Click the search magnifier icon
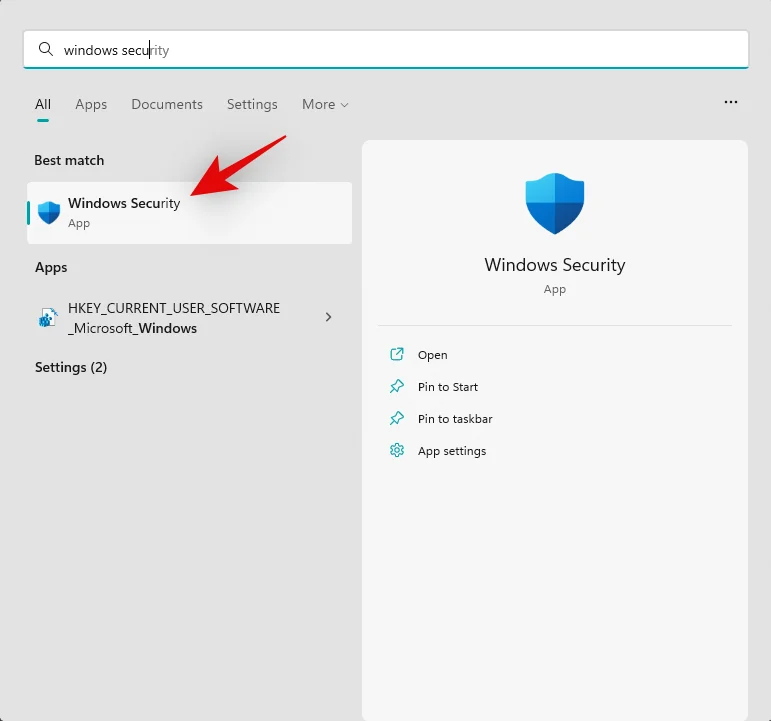The width and height of the screenshot is (771, 721). (46, 49)
